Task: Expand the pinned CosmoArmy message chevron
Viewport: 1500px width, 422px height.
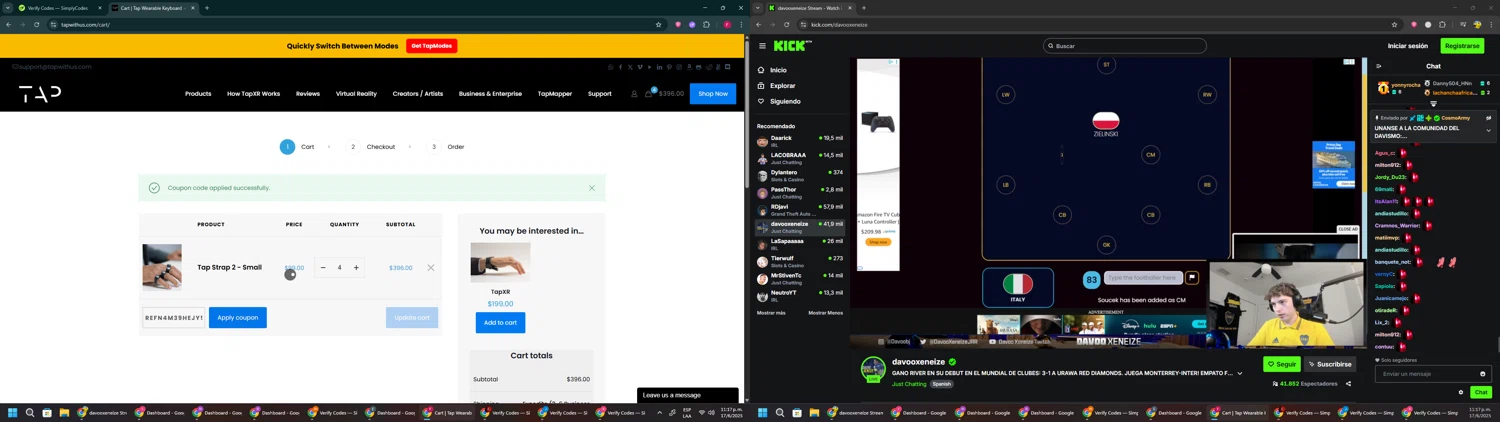Action: pyautogui.click(x=1488, y=130)
